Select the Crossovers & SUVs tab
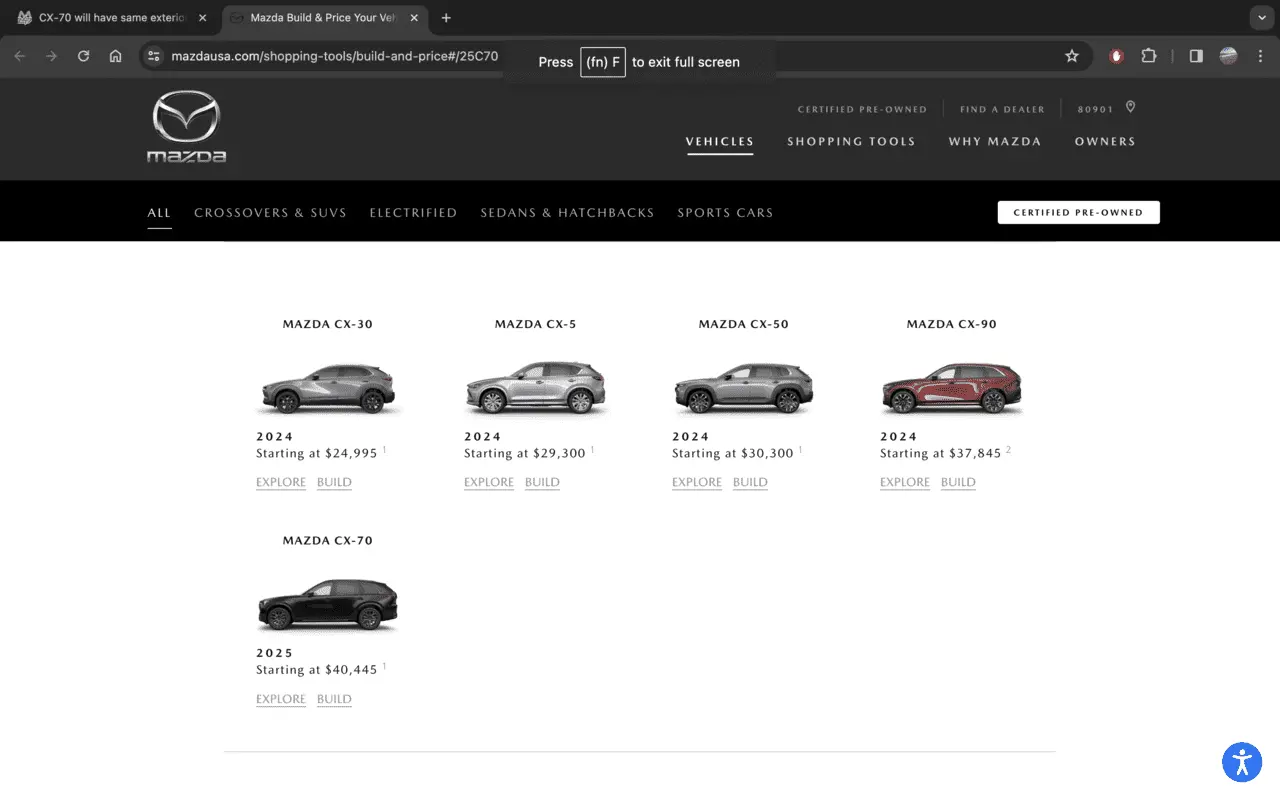The width and height of the screenshot is (1280, 800). click(270, 213)
